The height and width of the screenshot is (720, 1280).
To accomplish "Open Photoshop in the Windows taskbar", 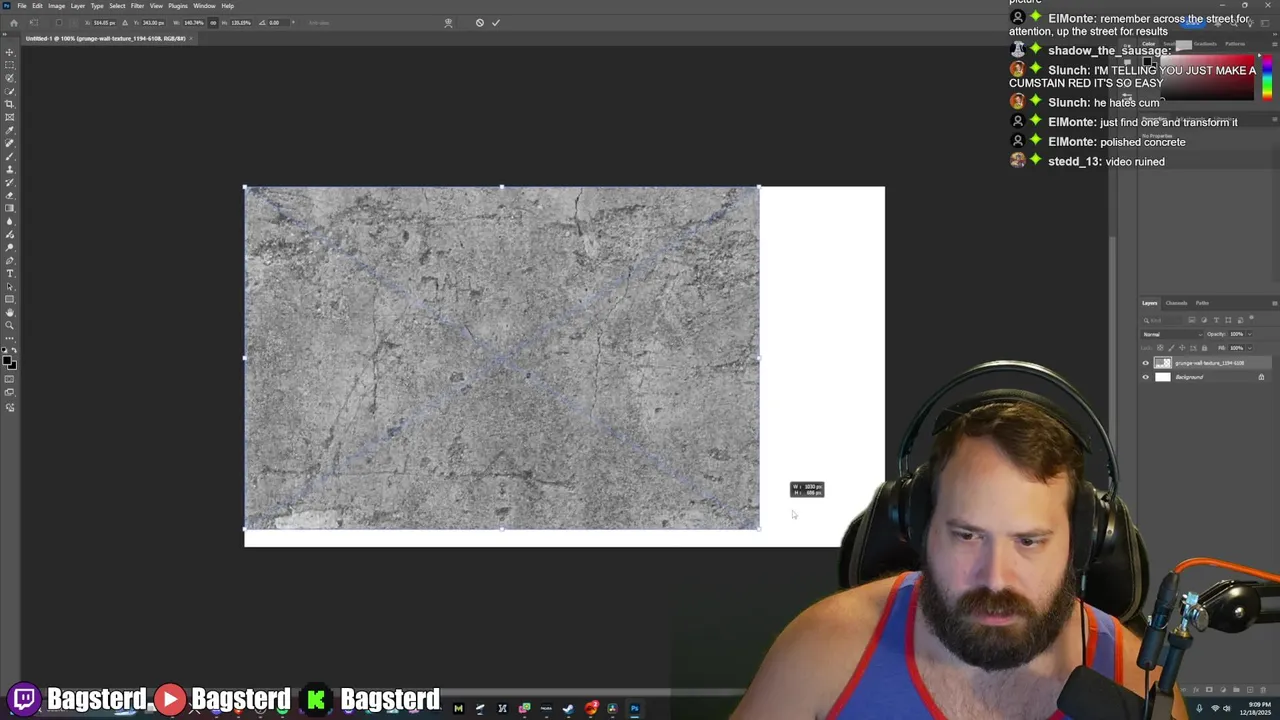I will tap(634, 709).
